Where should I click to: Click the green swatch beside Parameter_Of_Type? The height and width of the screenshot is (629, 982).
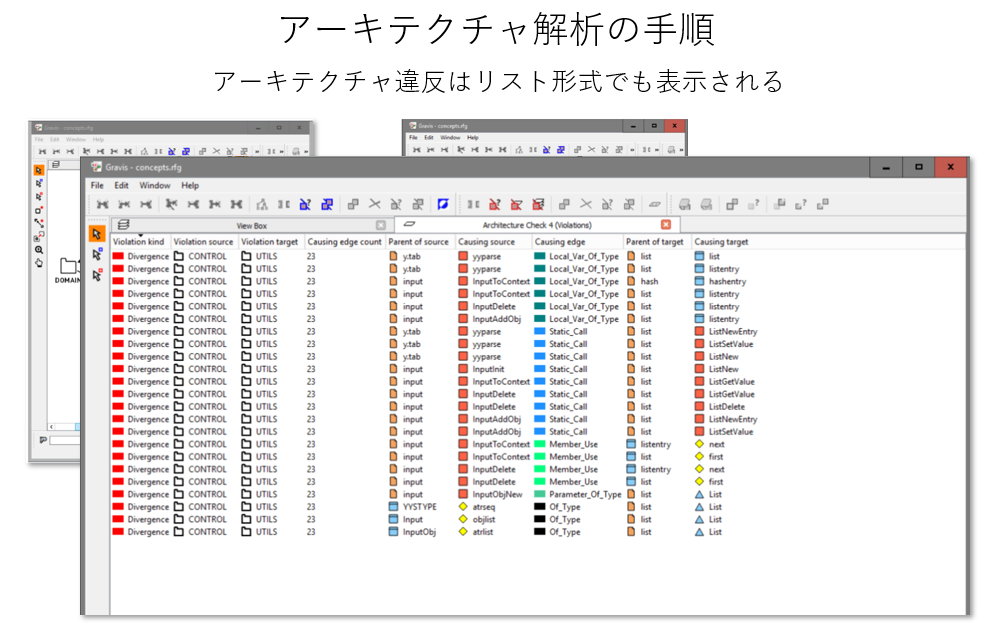click(540, 494)
